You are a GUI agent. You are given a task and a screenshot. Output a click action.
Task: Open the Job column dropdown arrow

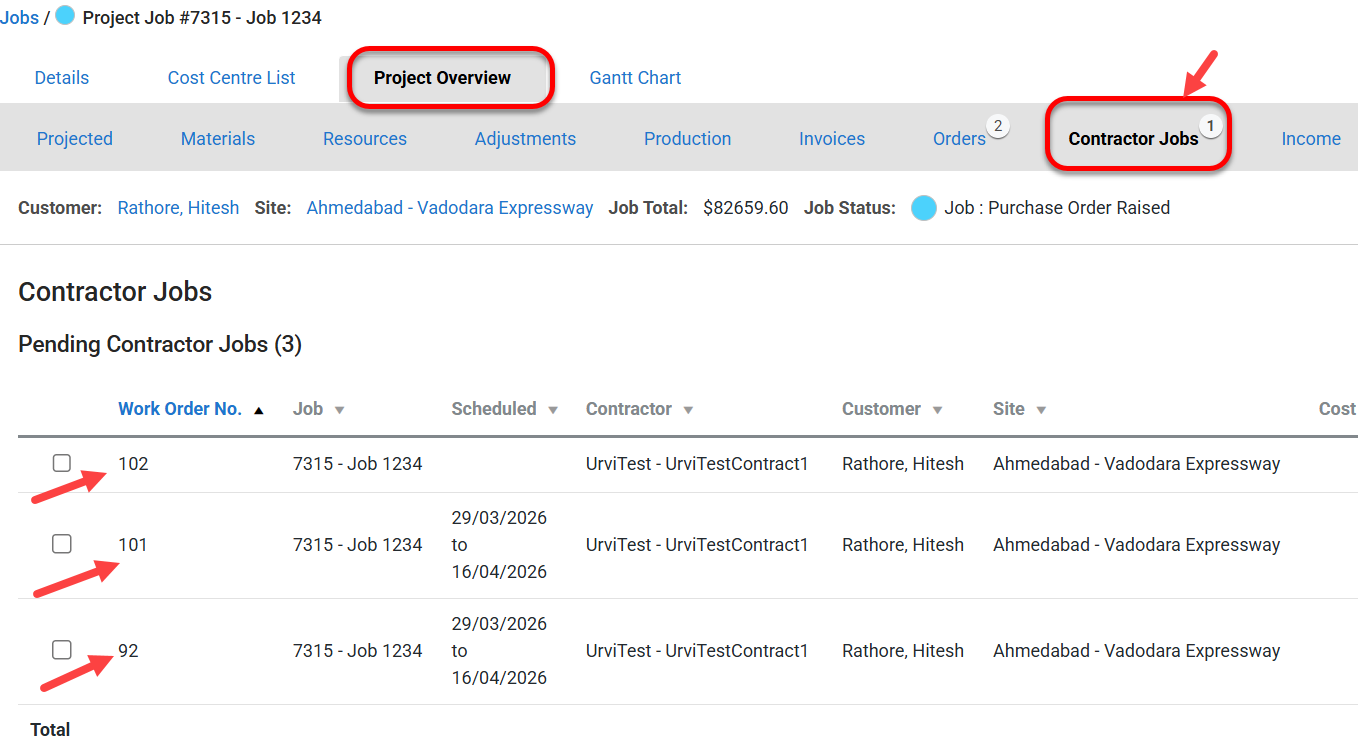click(x=339, y=410)
